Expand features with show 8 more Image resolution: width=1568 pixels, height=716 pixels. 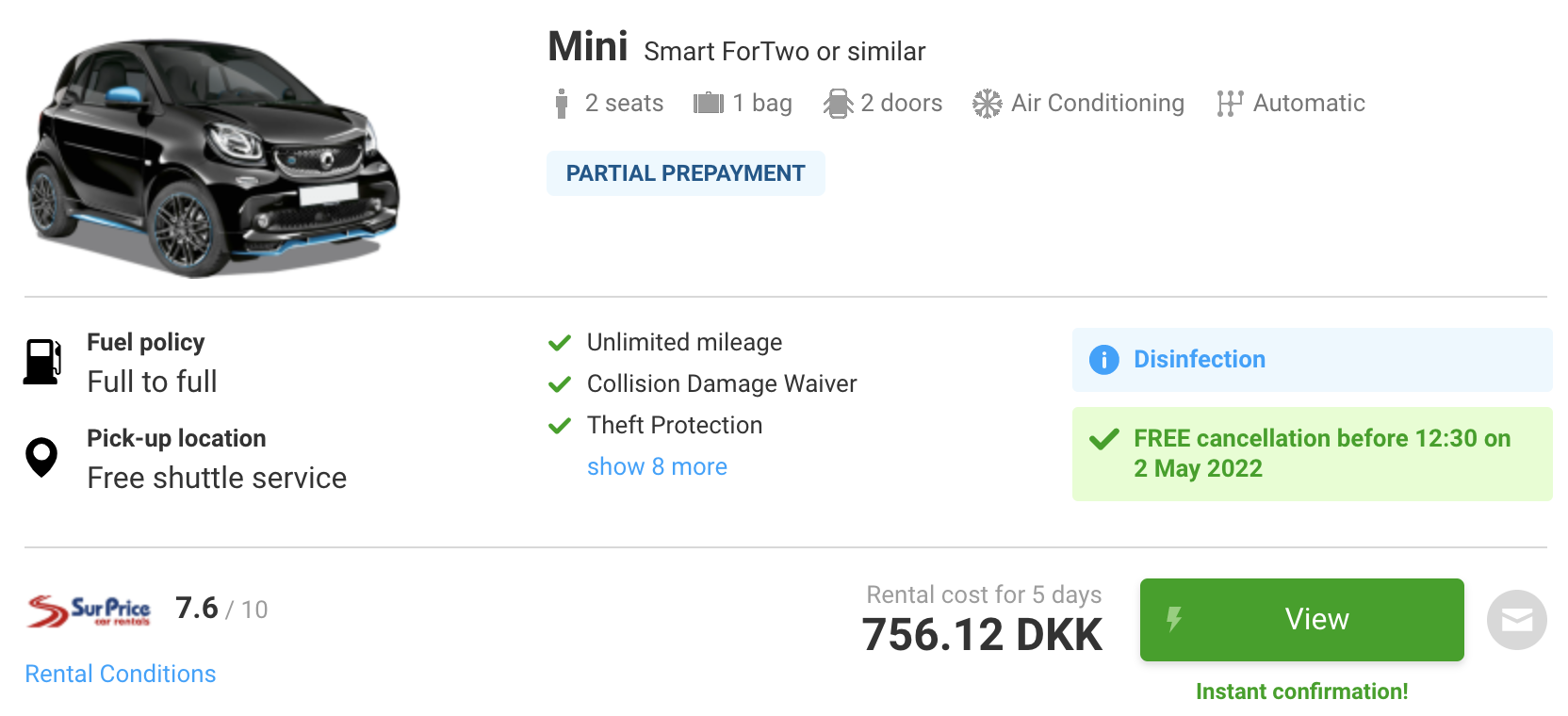pyautogui.click(x=657, y=466)
